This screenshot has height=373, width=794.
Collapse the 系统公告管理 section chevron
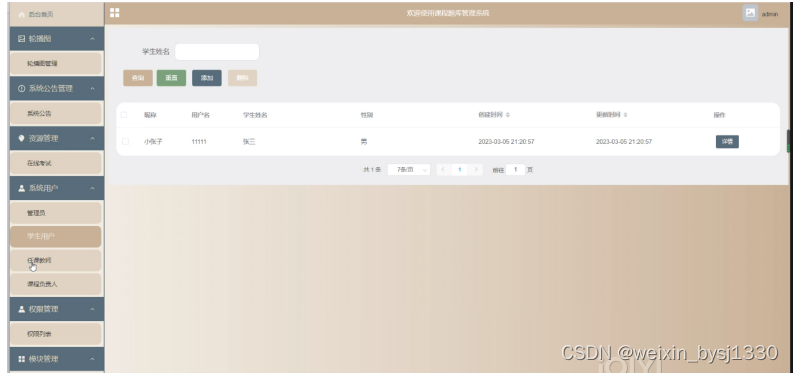pyautogui.click(x=92, y=89)
